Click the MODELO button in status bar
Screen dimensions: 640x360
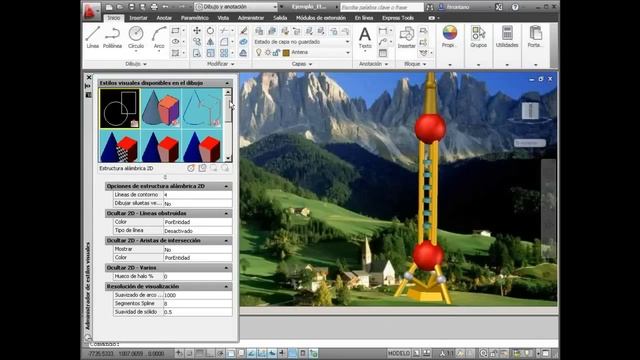tap(399, 353)
